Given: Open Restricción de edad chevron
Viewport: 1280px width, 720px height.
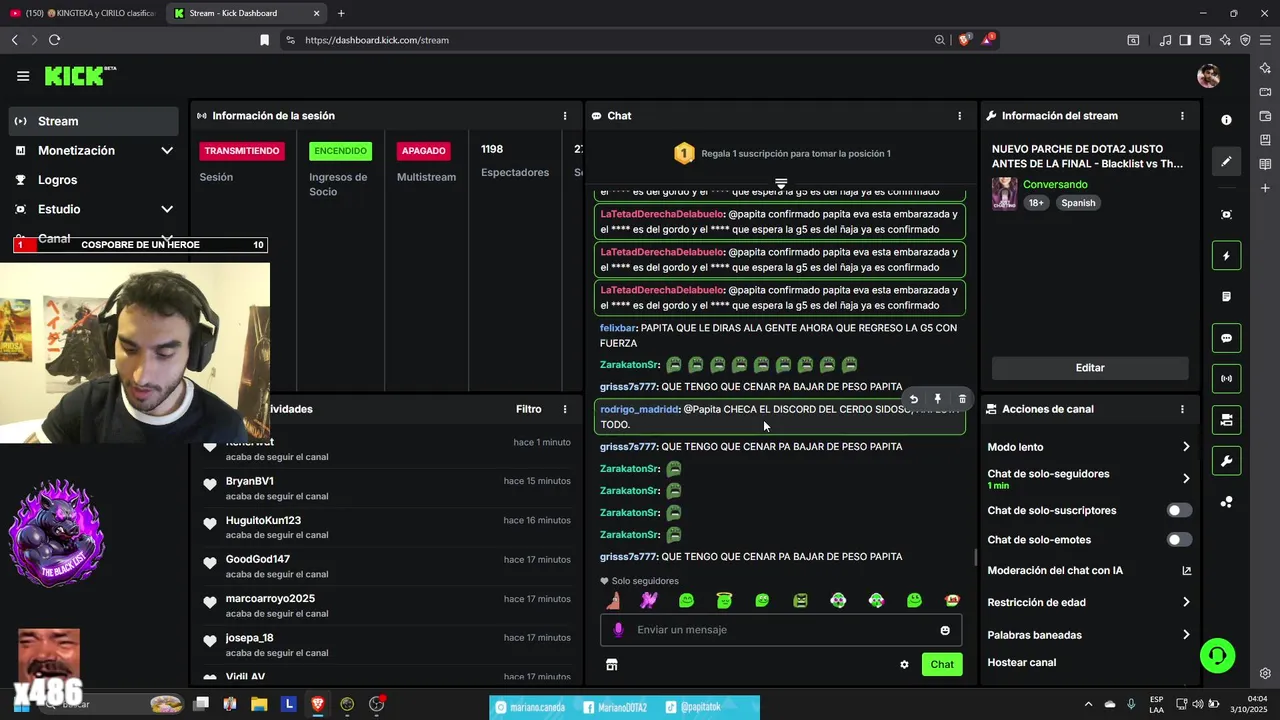Looking at the screenshot, I should [1186, 602].
